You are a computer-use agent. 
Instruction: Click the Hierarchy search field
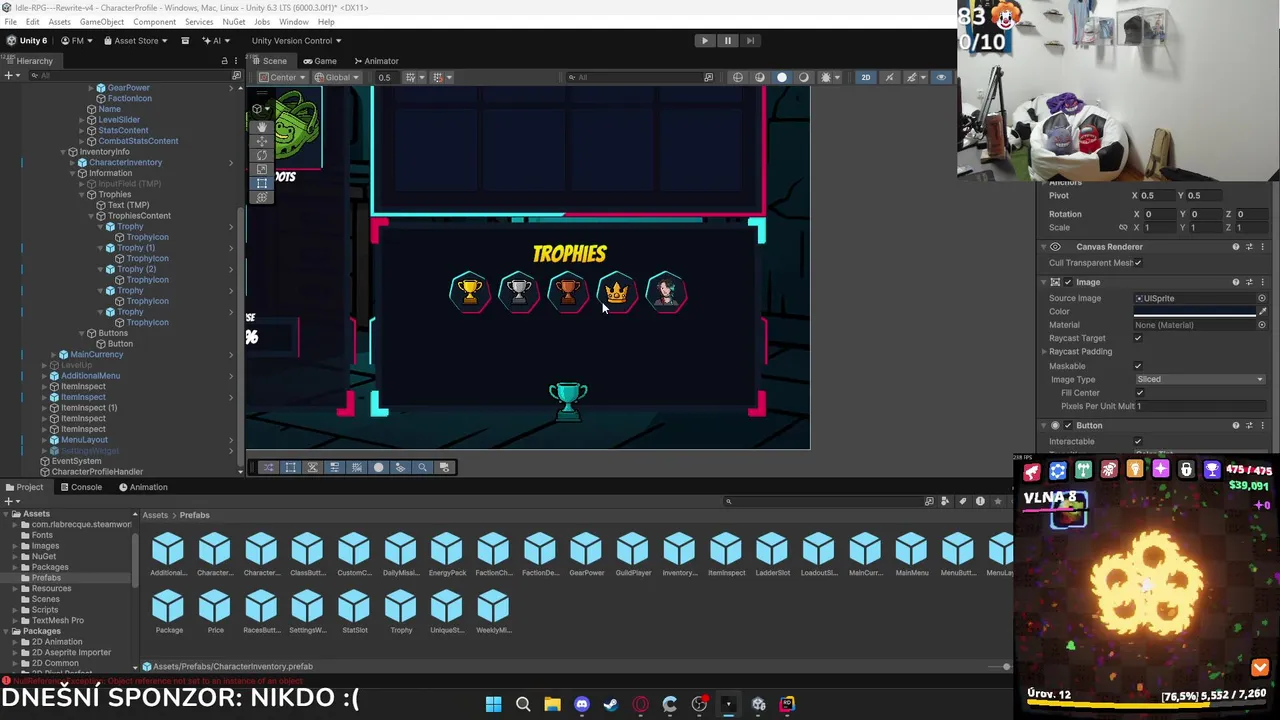[x=130, y=76]
